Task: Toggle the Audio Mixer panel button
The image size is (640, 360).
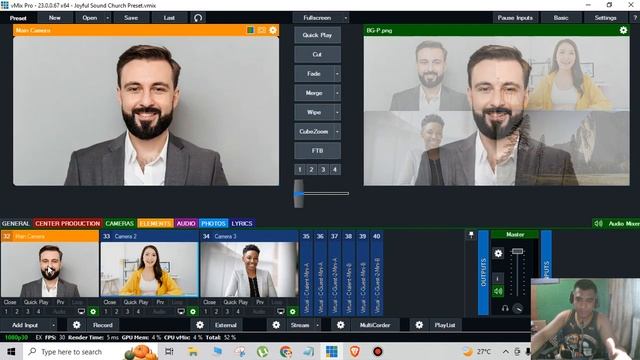Action: point(616,223)
